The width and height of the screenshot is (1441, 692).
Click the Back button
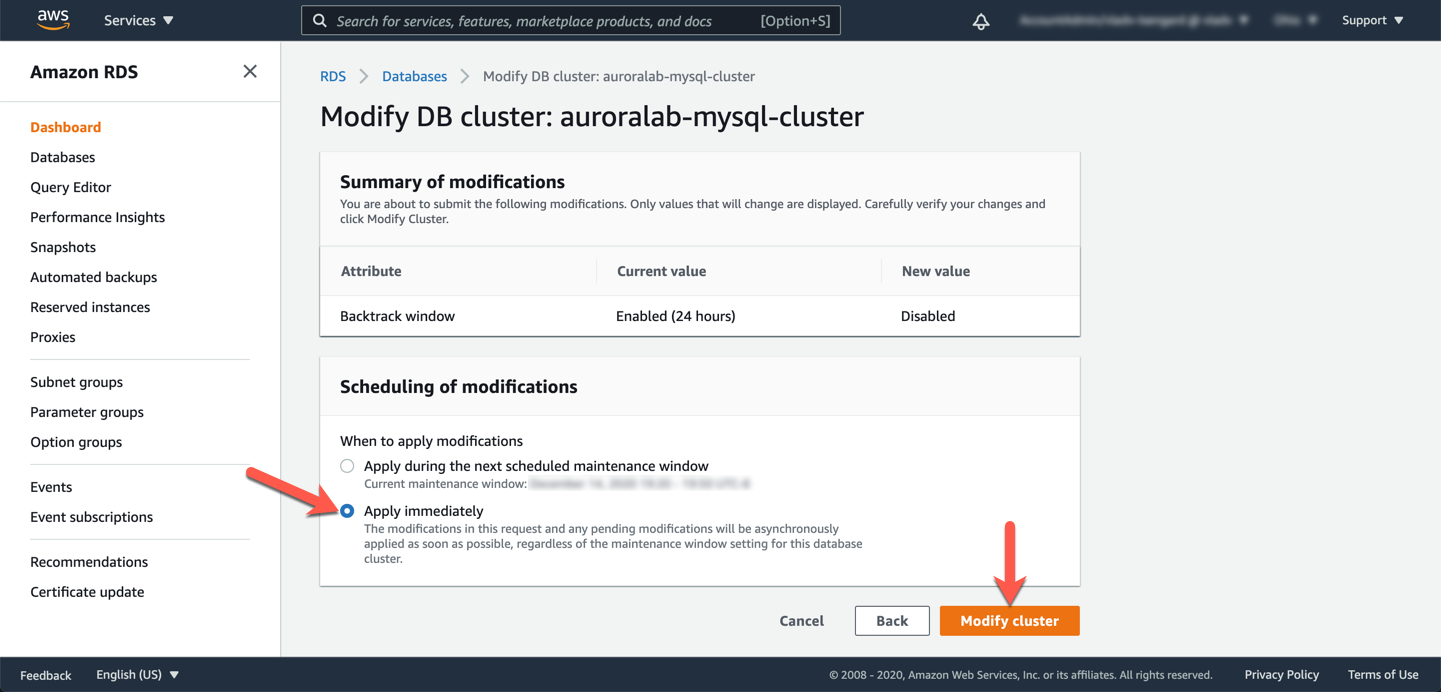[x=892, y=621]
